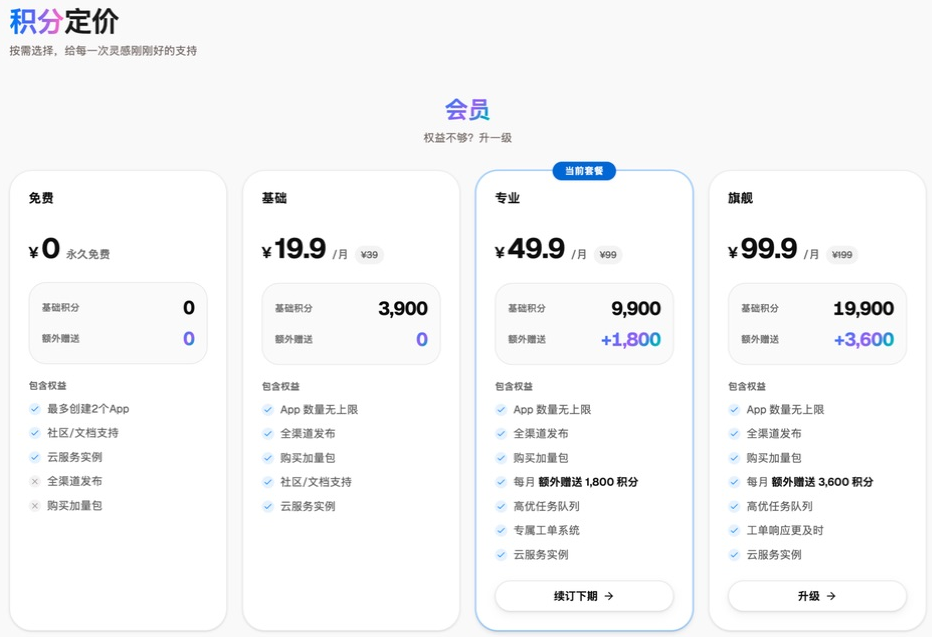This screenshot has height=637, width=932.
Task: Click check icon beside 最多创建2个App
Action: (x=34, y=409)
